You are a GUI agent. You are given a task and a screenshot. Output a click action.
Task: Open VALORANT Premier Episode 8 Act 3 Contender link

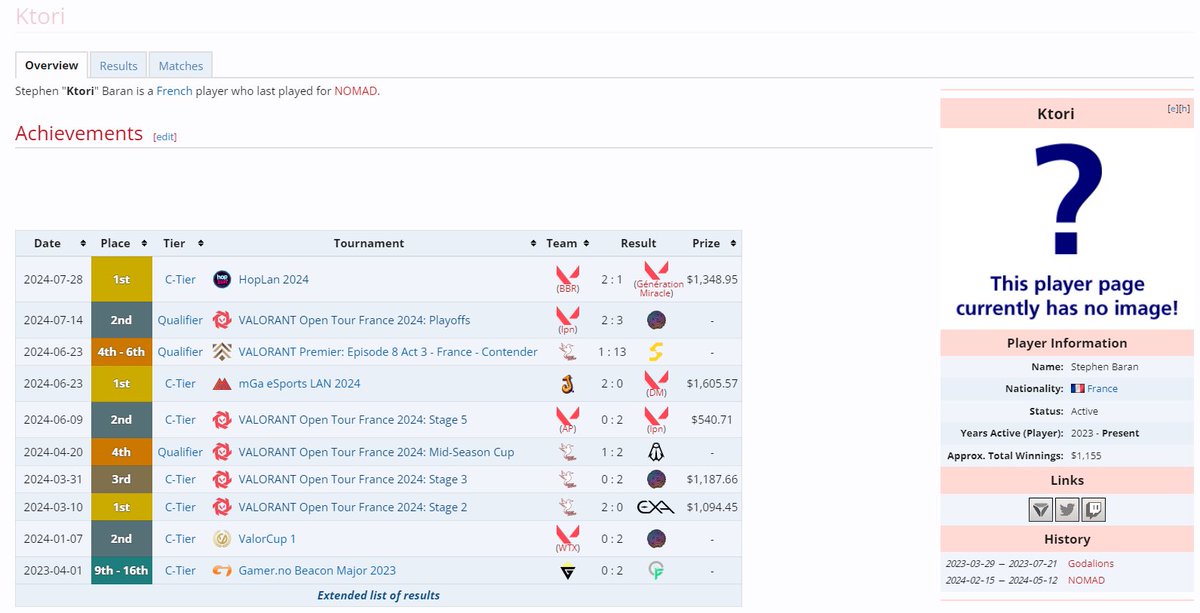pos(388,352)
